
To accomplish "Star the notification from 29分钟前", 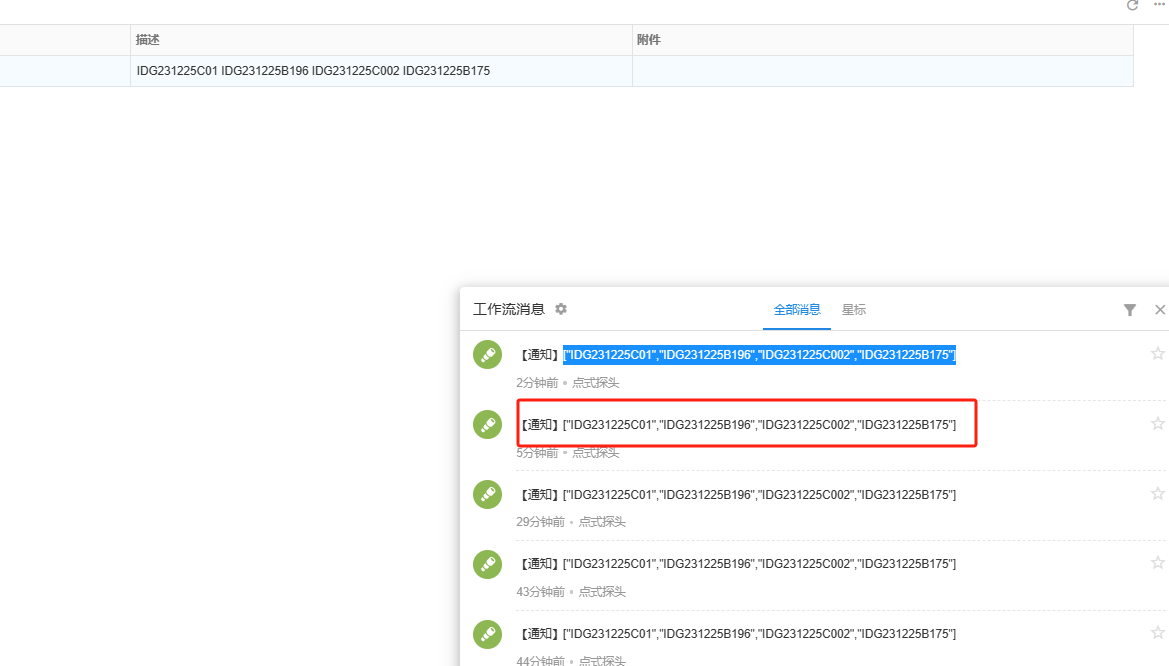I will coord(1157,494).
